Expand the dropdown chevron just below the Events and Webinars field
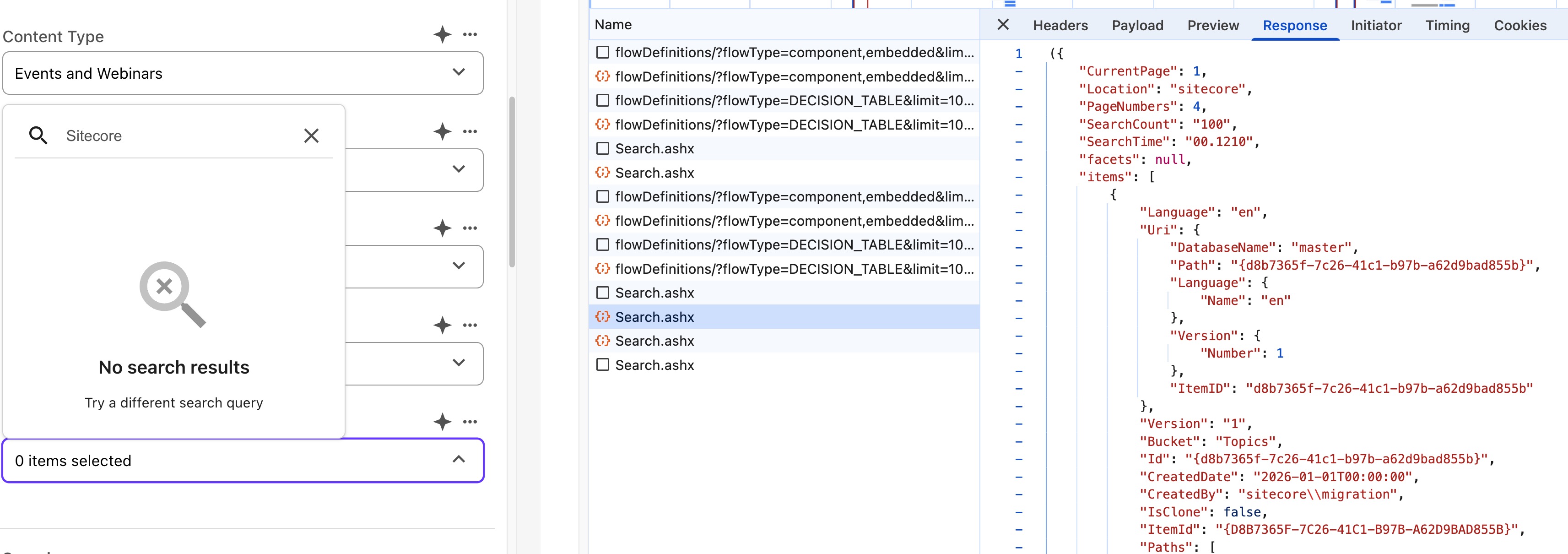Image resolution: width=1568 pixels, height=554 pixels. point(459,168)
